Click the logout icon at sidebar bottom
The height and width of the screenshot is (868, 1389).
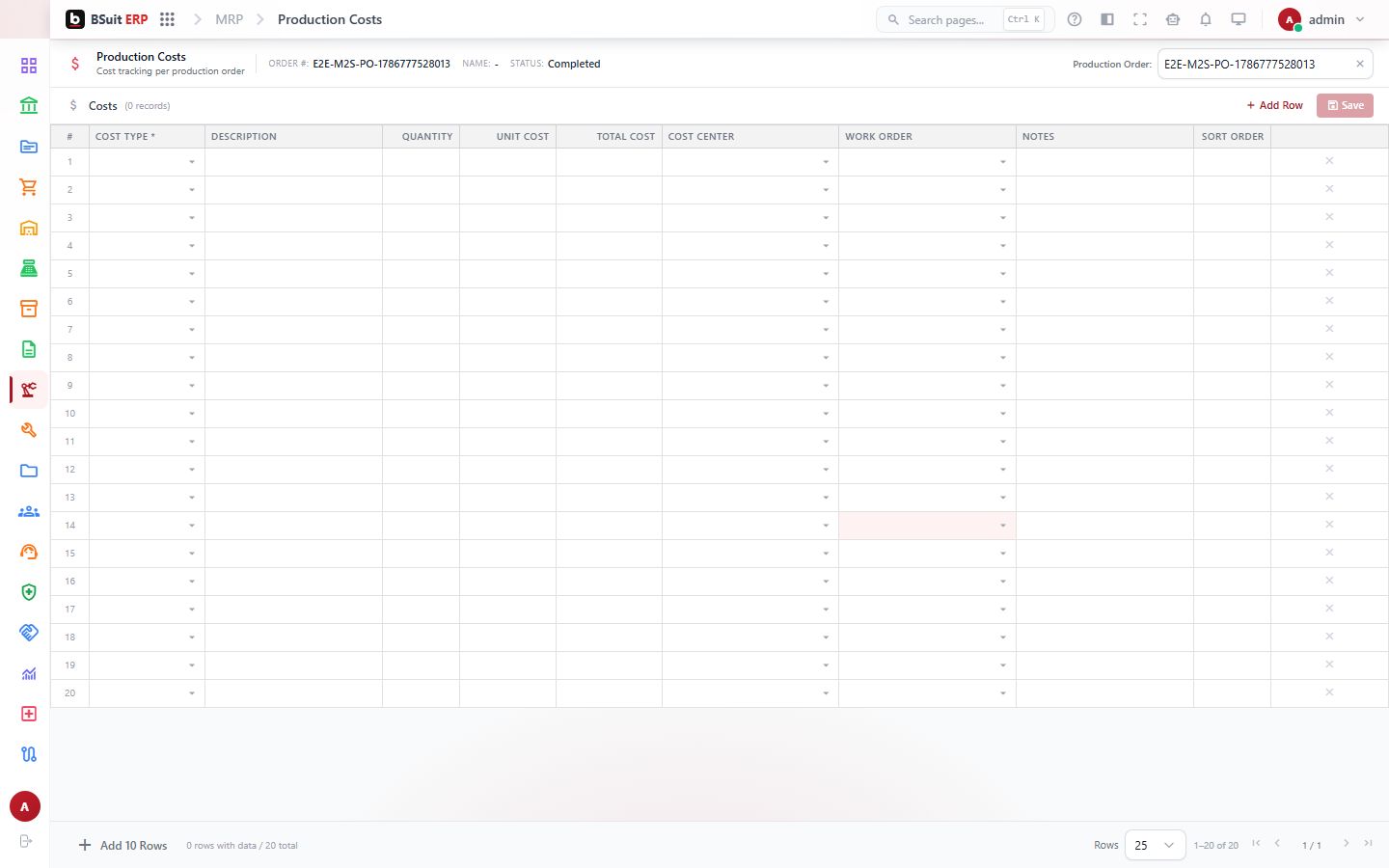click(x=26, y=841)
